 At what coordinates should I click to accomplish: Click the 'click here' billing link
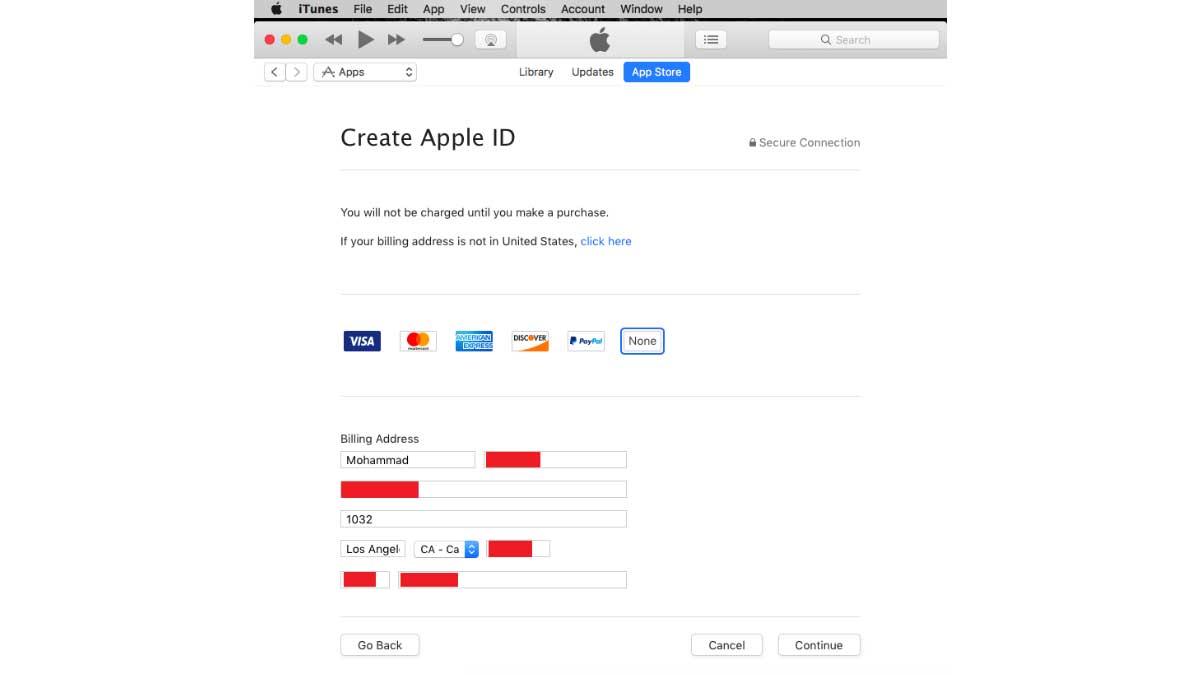tap(606, 241)
